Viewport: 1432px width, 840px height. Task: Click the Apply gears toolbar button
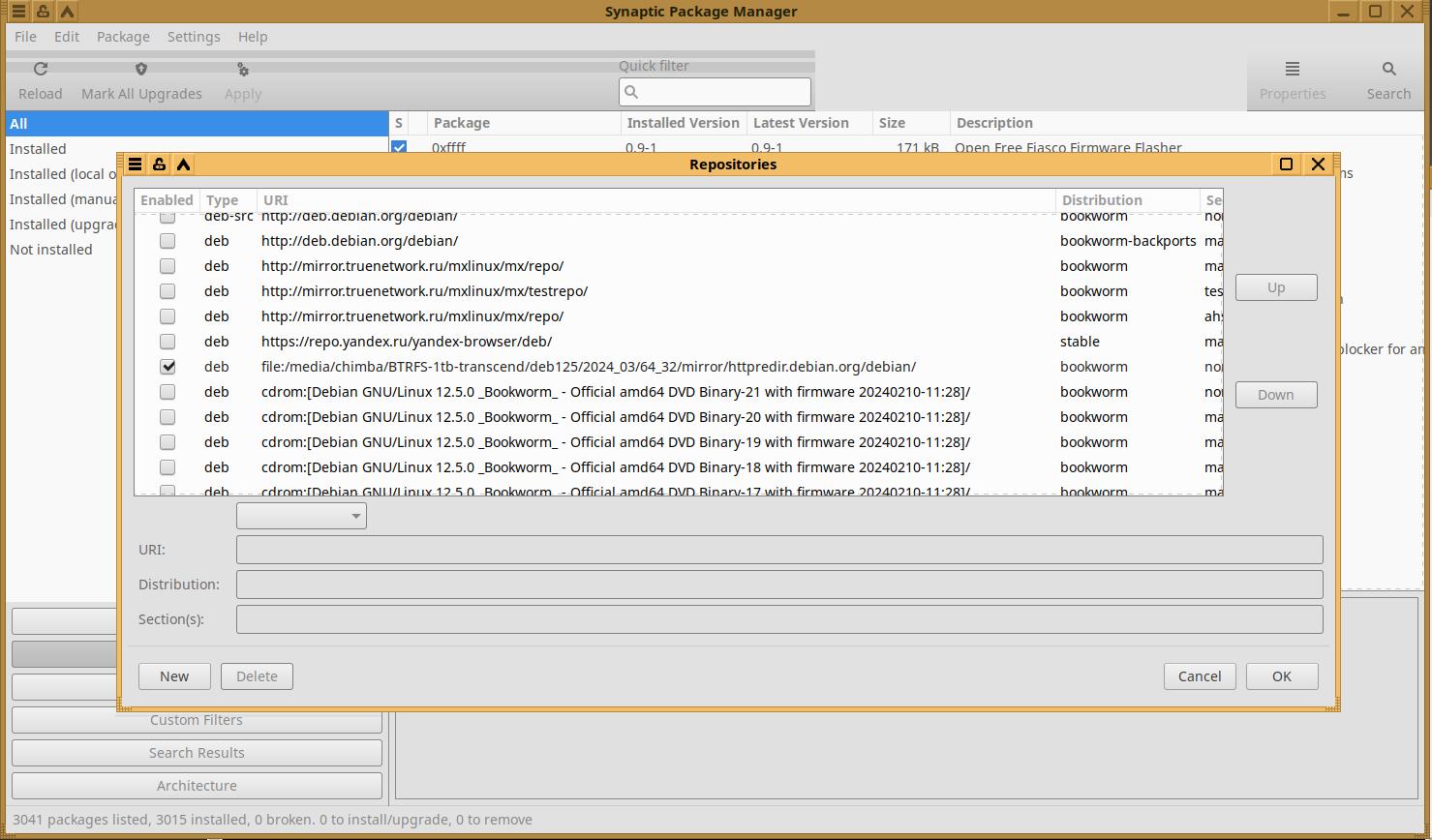[x=243, y=81]
